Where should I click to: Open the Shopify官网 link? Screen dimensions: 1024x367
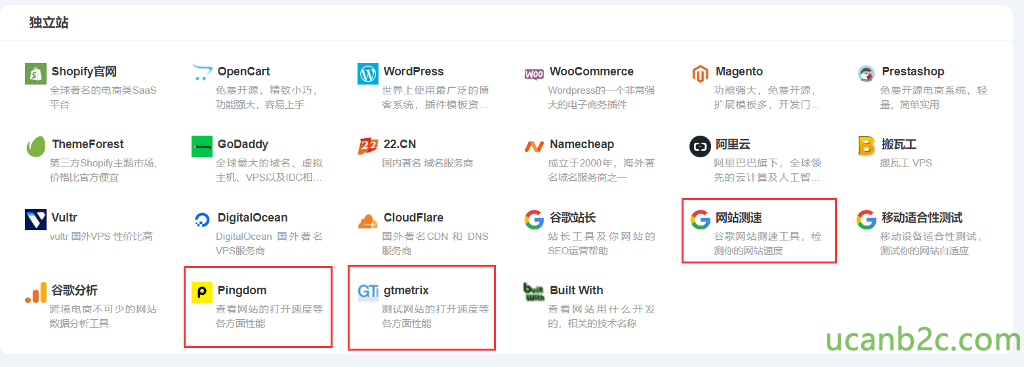84,72
